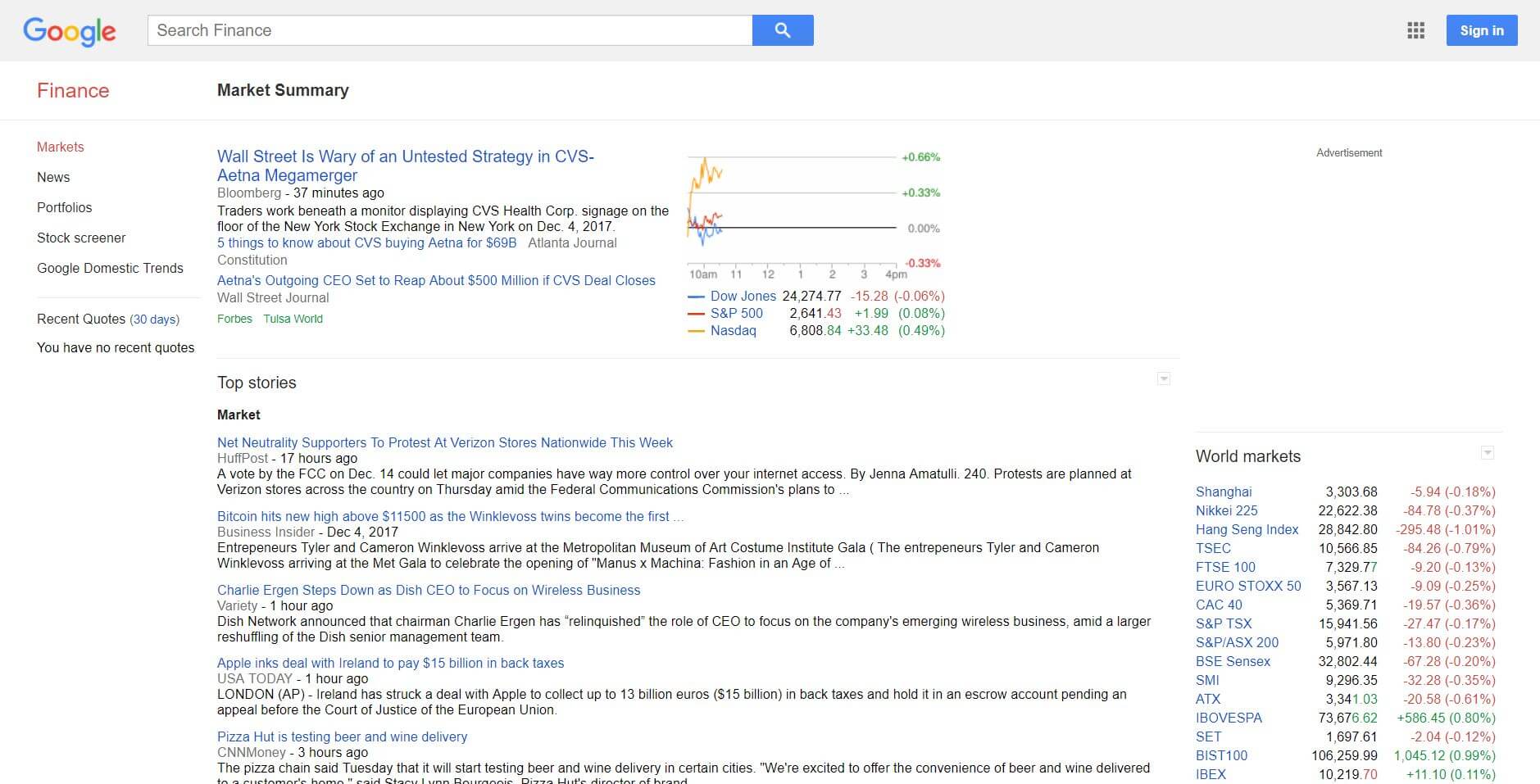Open Google Domestic Trends
Viewport: 1540px width, 784px height.
click(x=110, y=268)
